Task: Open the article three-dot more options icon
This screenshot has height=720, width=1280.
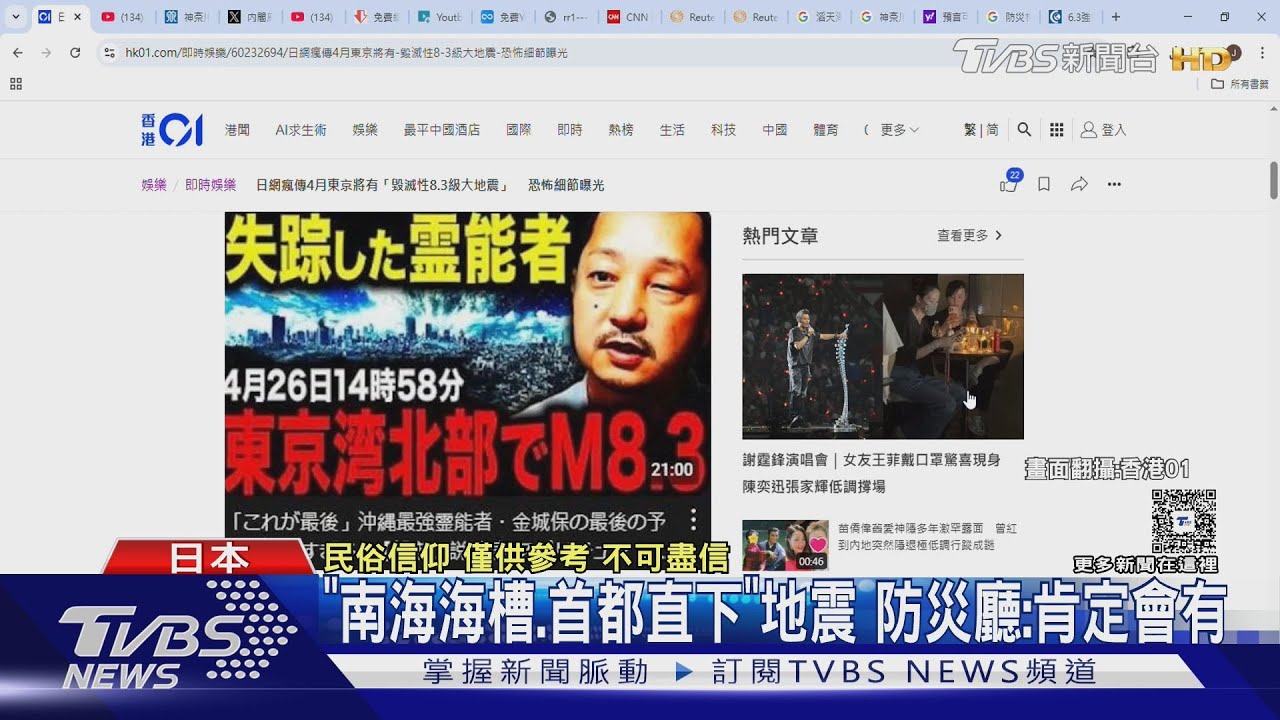Action: 1114,184
